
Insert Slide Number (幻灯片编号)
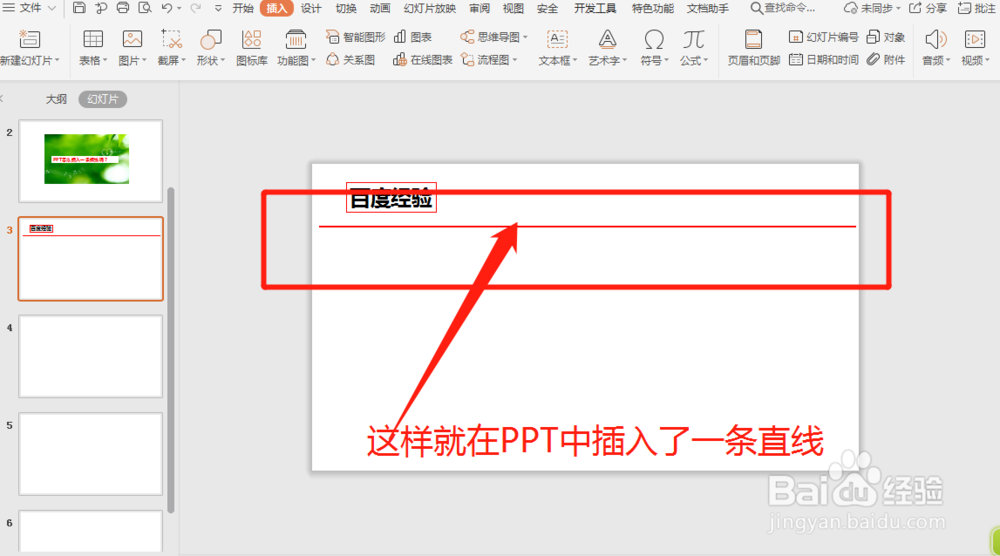point(823,37)
